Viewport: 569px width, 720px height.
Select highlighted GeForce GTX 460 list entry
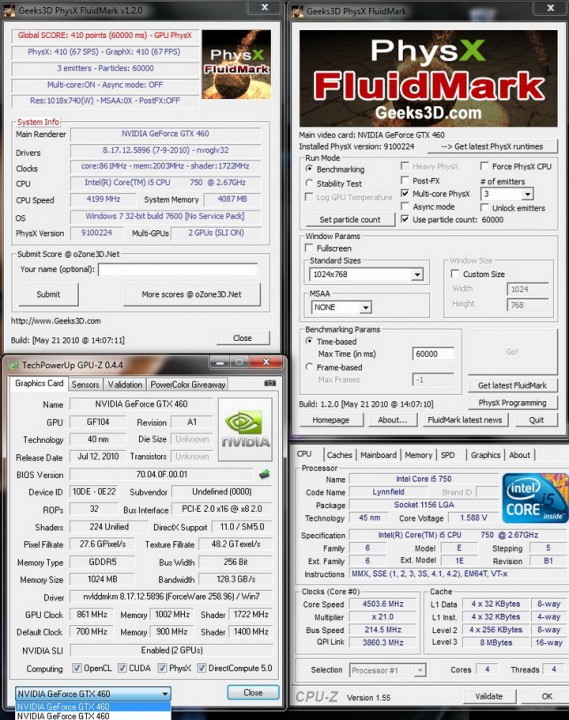coord(93,706)
